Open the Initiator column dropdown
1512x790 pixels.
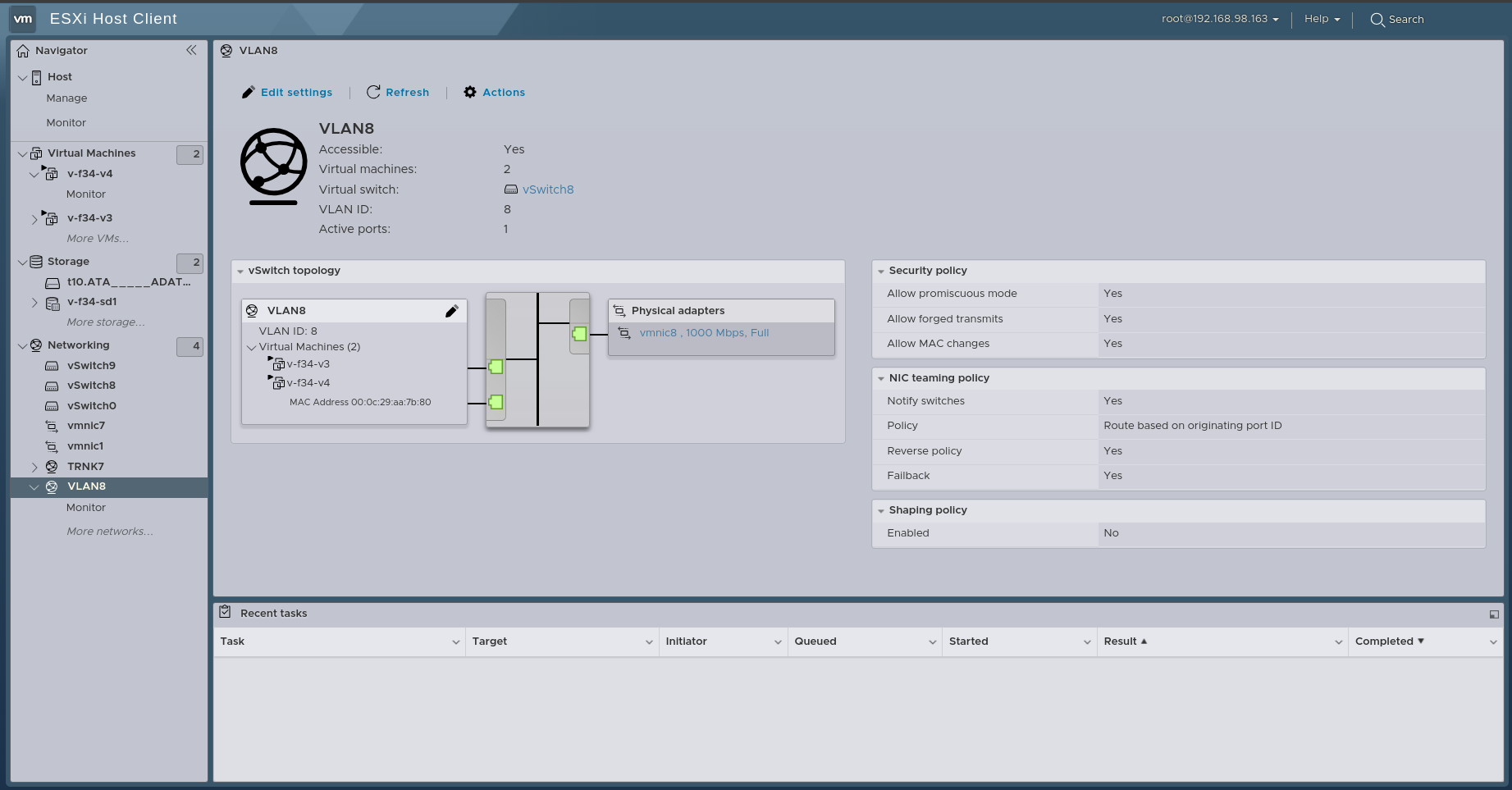(x=777, y=642)
